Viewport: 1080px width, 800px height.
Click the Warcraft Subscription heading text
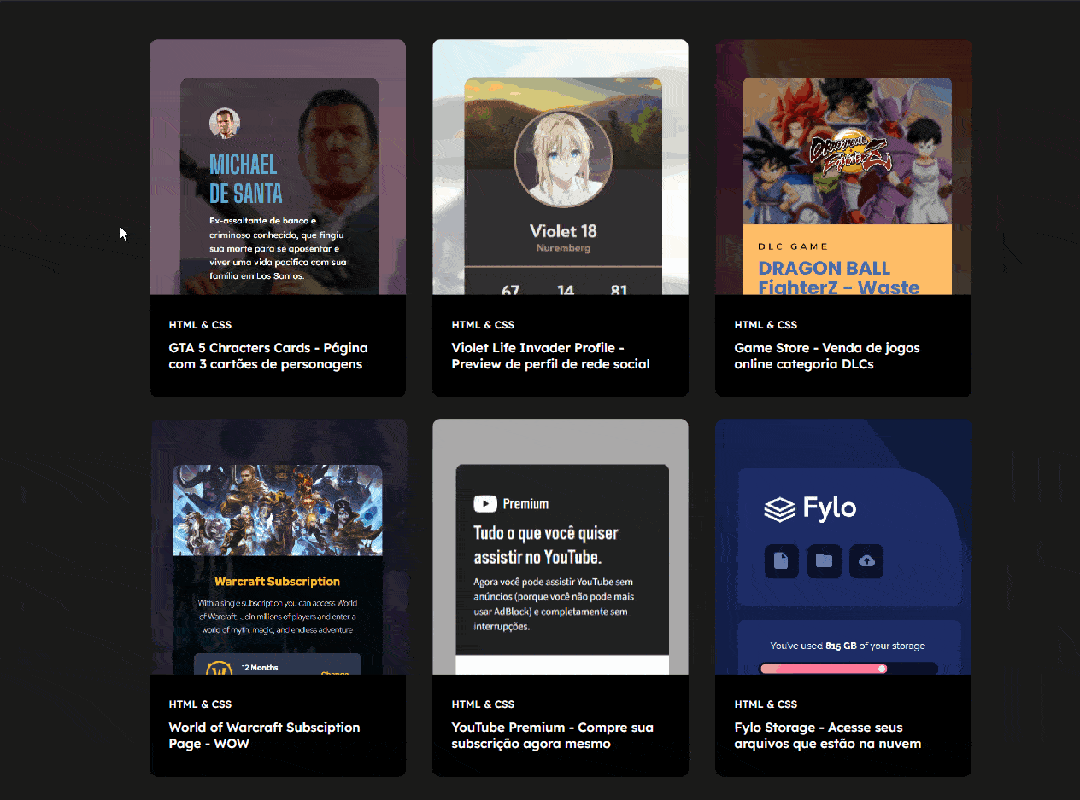277,581
